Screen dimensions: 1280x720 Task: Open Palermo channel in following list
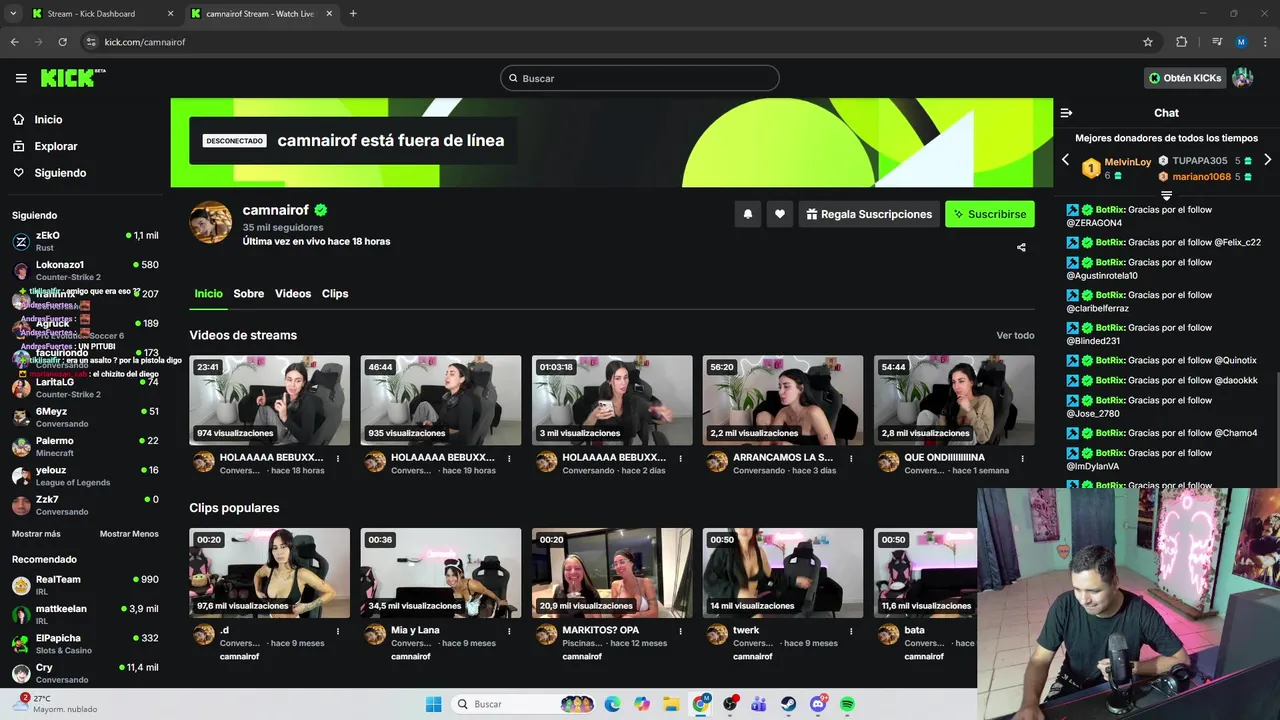point(85,446)
